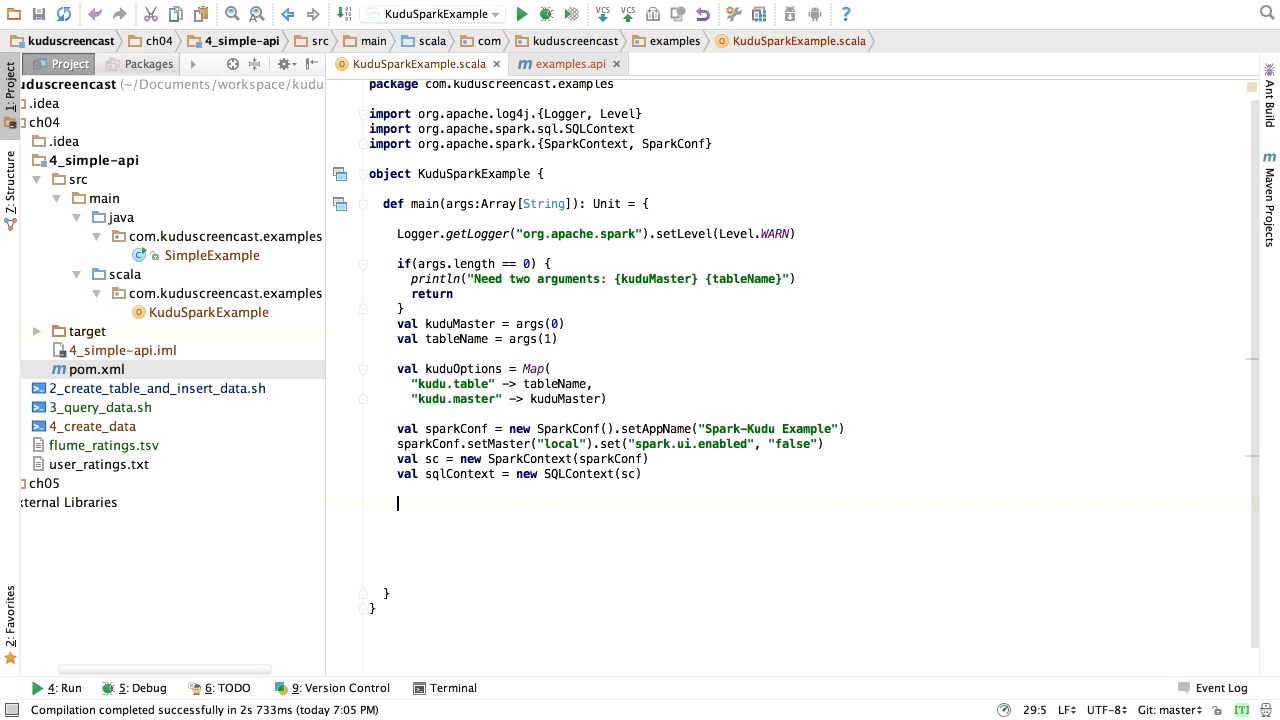1280x720 pixels.
Task: Open Project panel gear settings dropdown
Action: 286,64
